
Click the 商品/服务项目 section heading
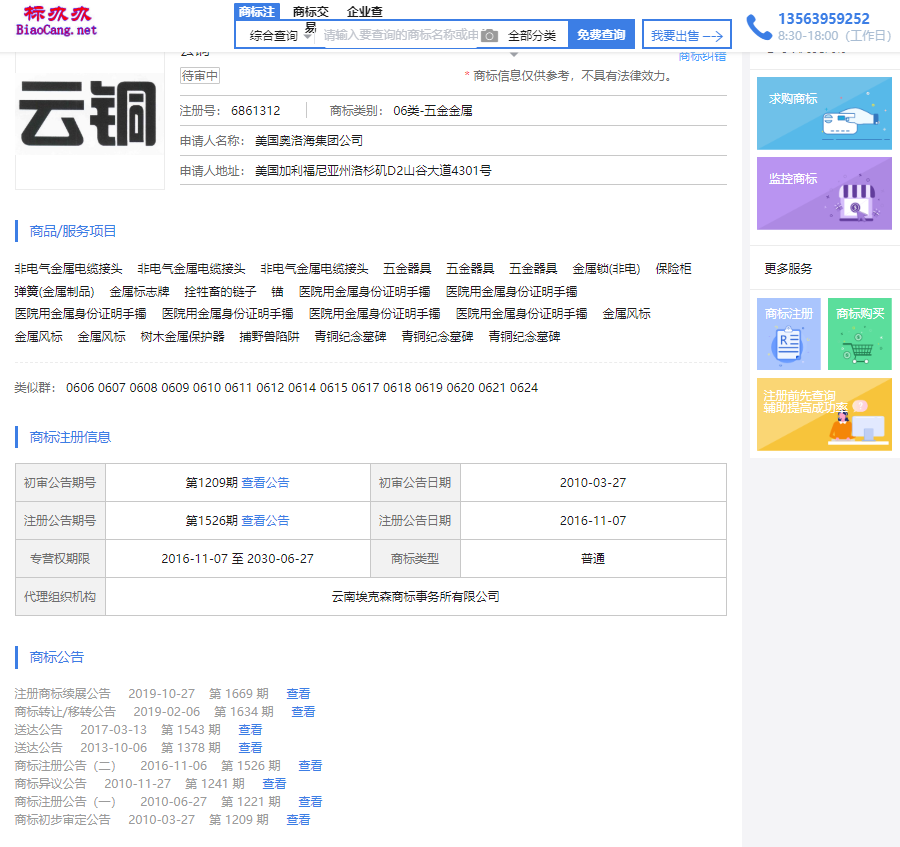tap(73, 231)
